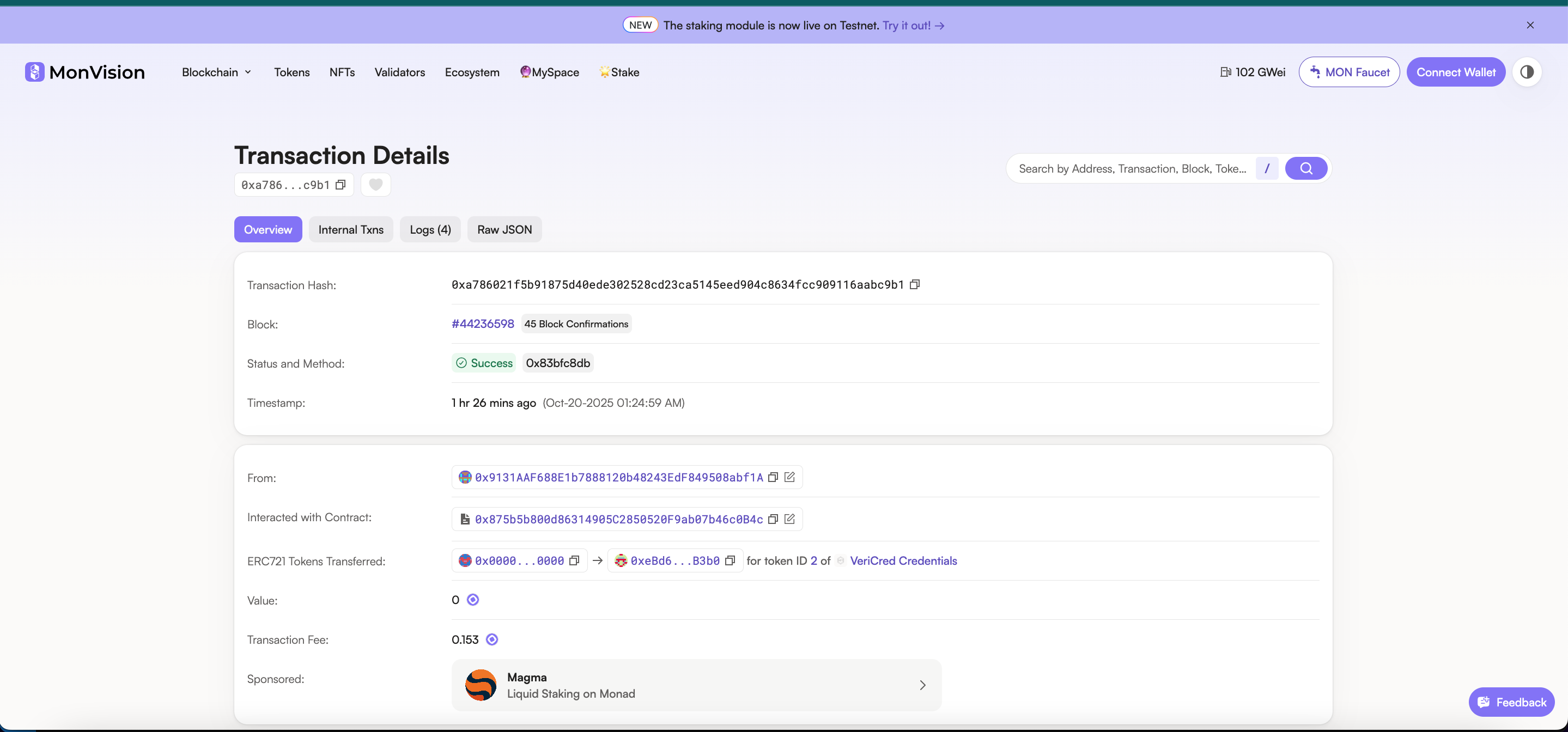This screenshot has width=1568, height=732.
Task: Open the Raw JSON tab
Action: 504,230
